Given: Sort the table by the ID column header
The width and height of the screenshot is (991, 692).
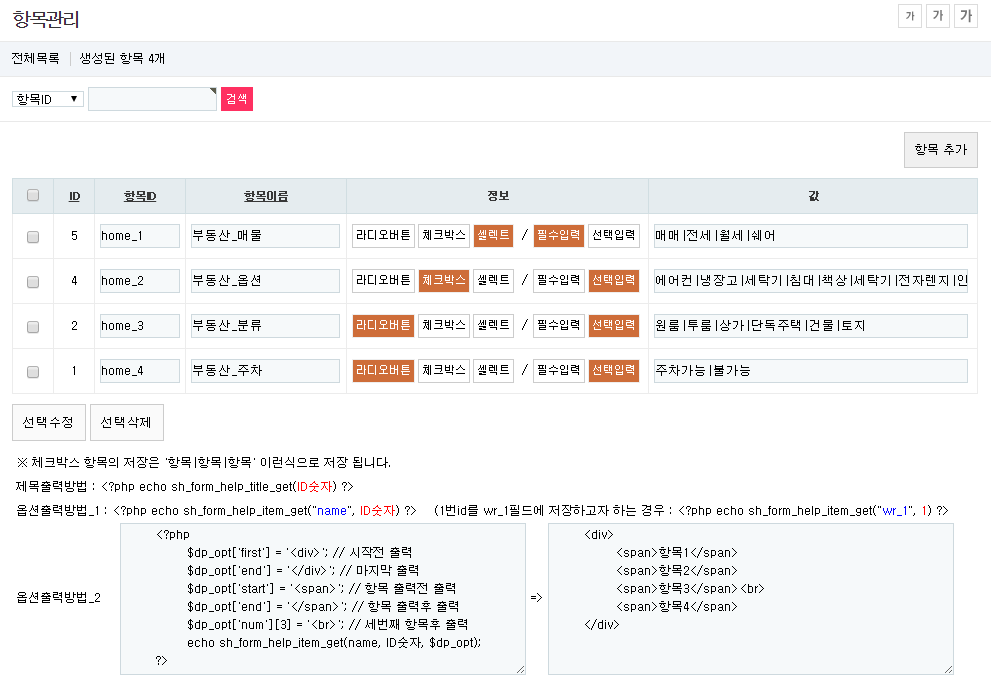Looking at the screenshot, I should 74,196.
